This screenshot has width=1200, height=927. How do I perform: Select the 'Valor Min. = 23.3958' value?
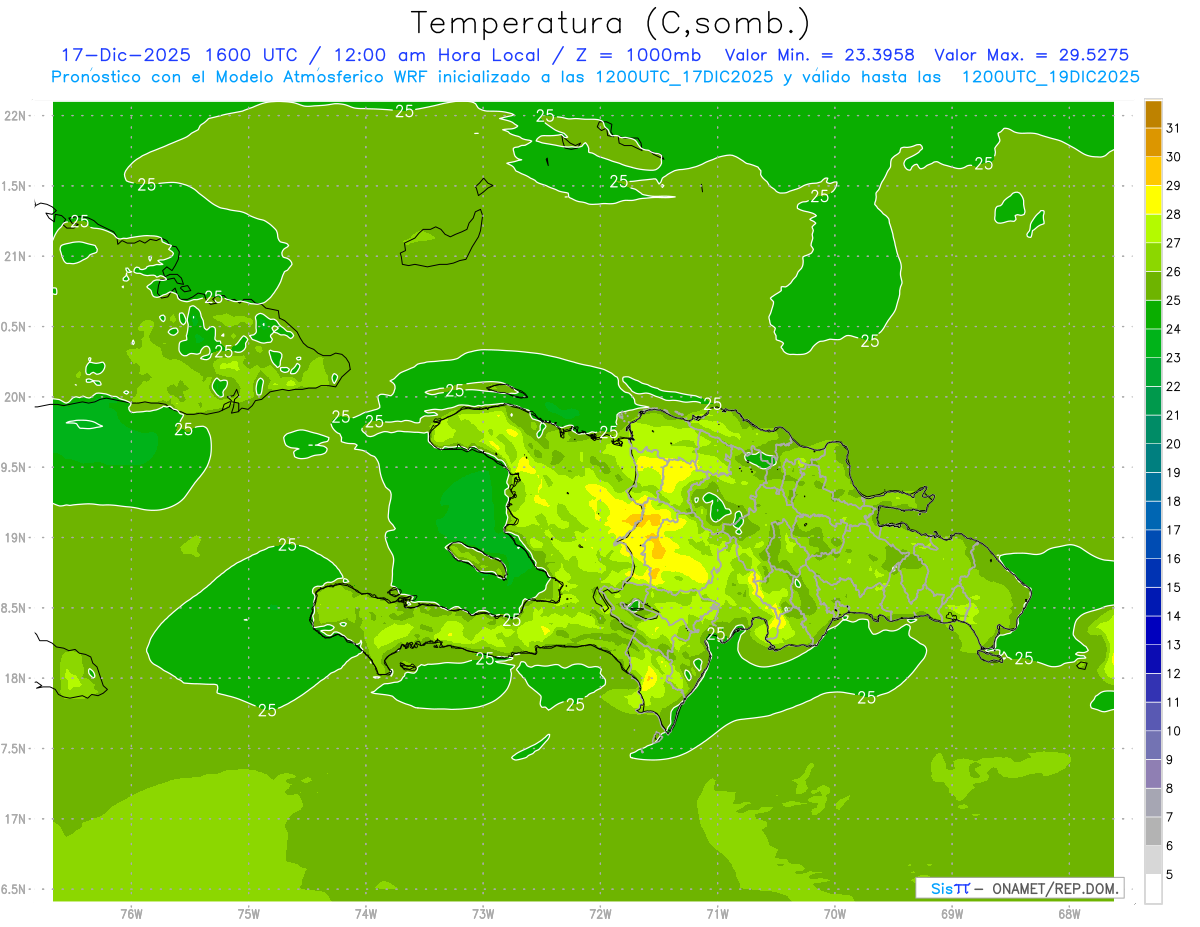pyautogui.click(x=819, y=55)
